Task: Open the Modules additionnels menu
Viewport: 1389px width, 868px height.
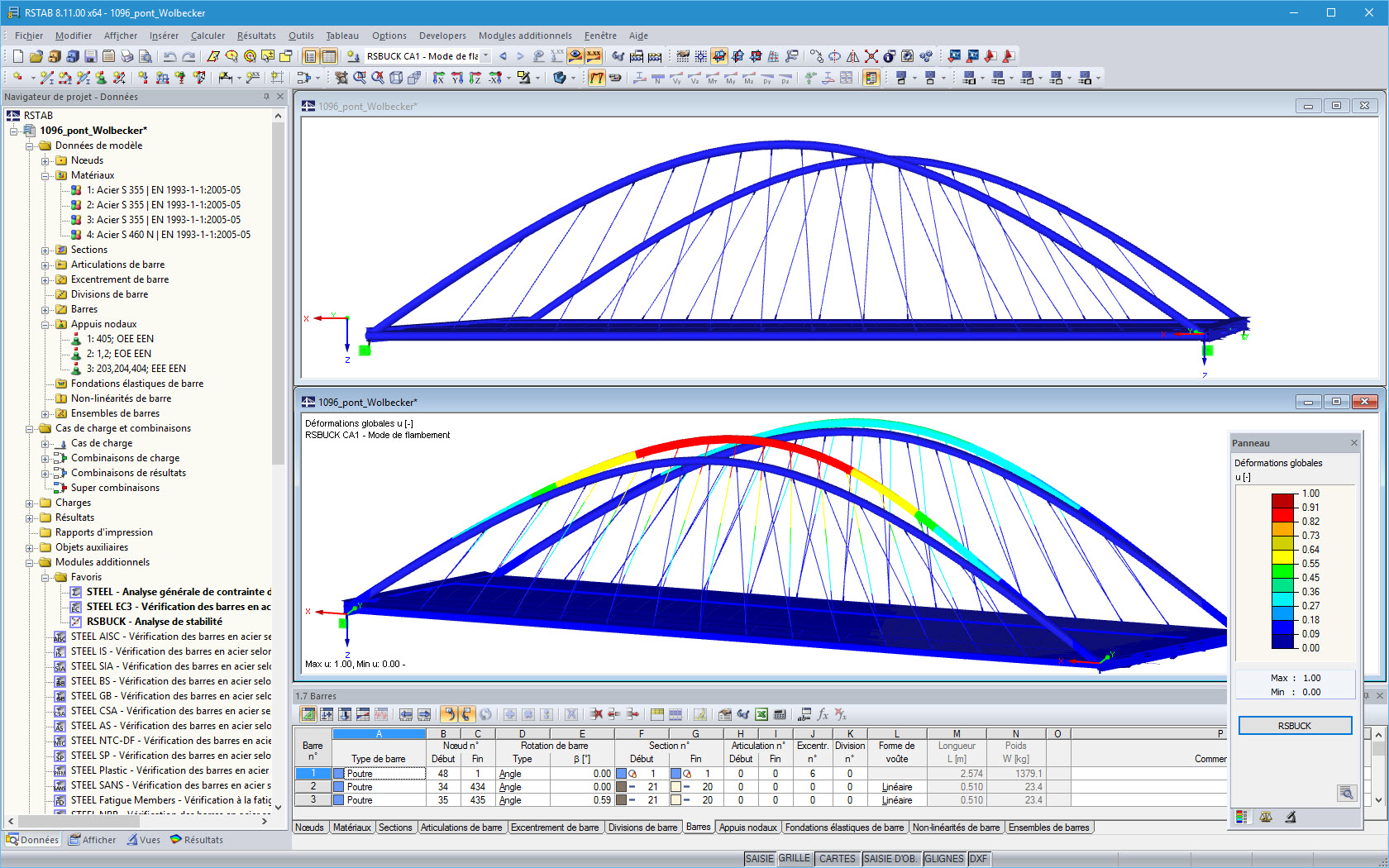Action: 525,36
